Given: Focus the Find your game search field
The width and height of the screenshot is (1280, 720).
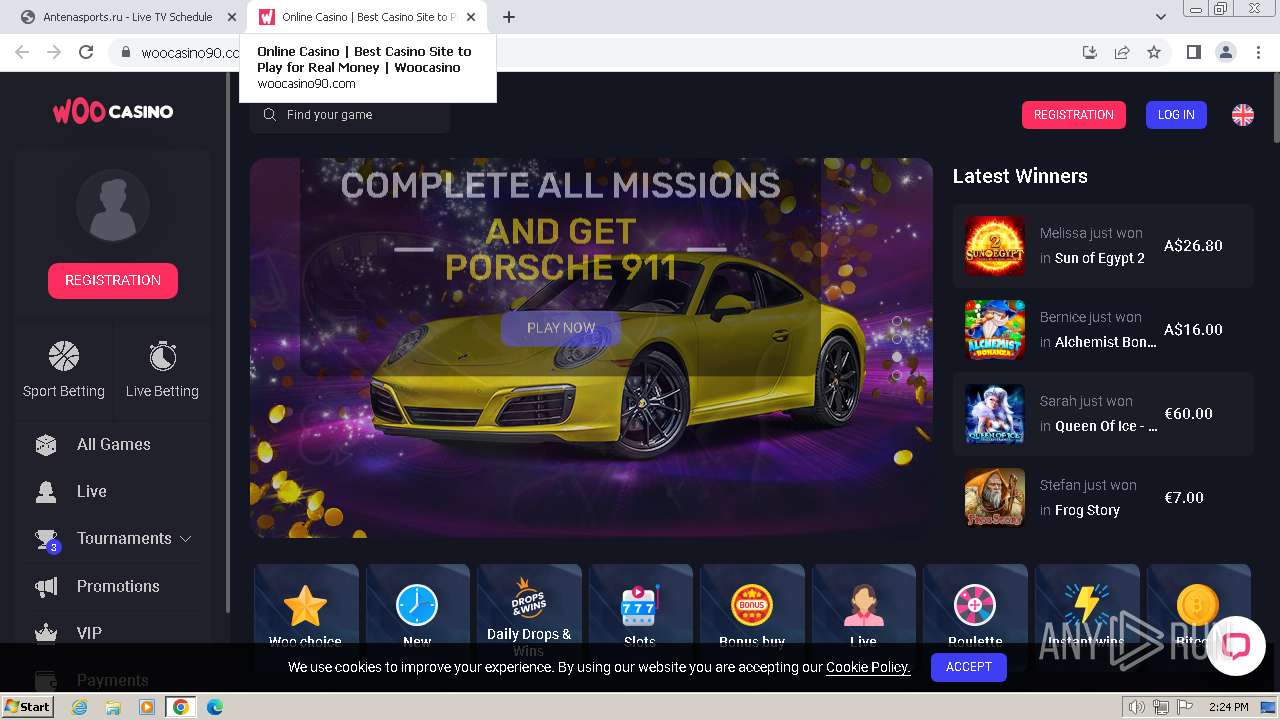Looking at the screenshot, I should [350, 115].
